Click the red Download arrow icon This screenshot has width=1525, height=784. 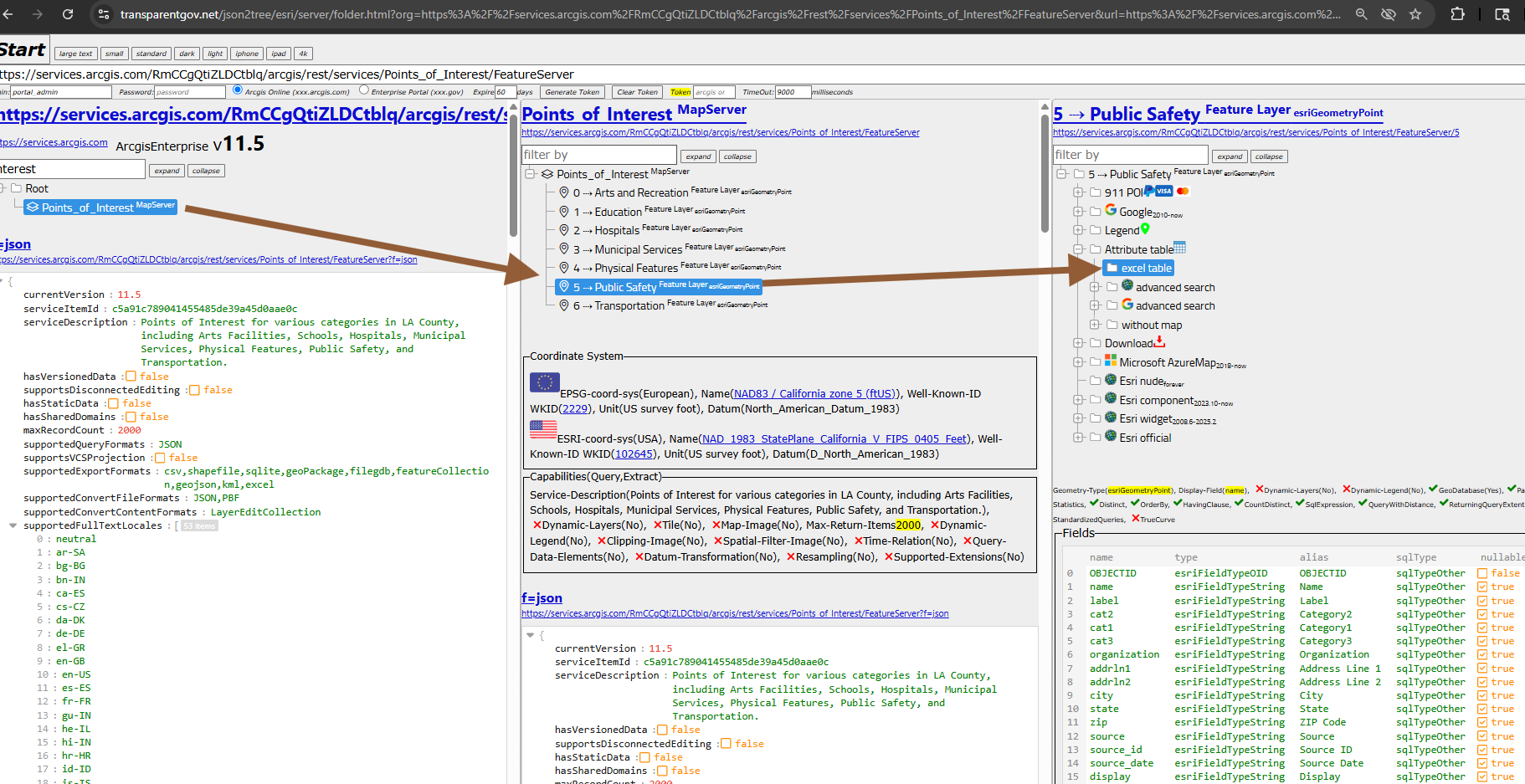coord(1159,341)
